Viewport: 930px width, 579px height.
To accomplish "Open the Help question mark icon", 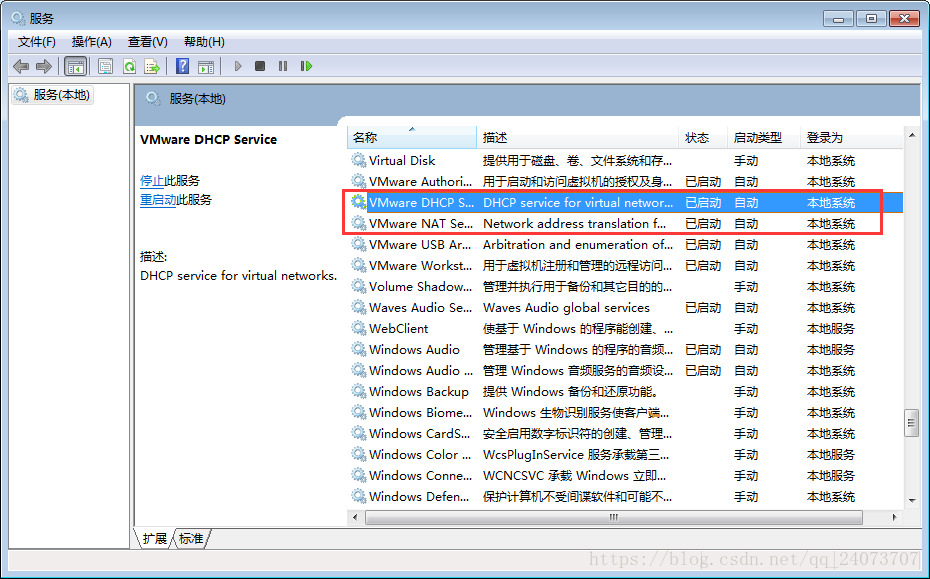I will (x=183, y=66).
